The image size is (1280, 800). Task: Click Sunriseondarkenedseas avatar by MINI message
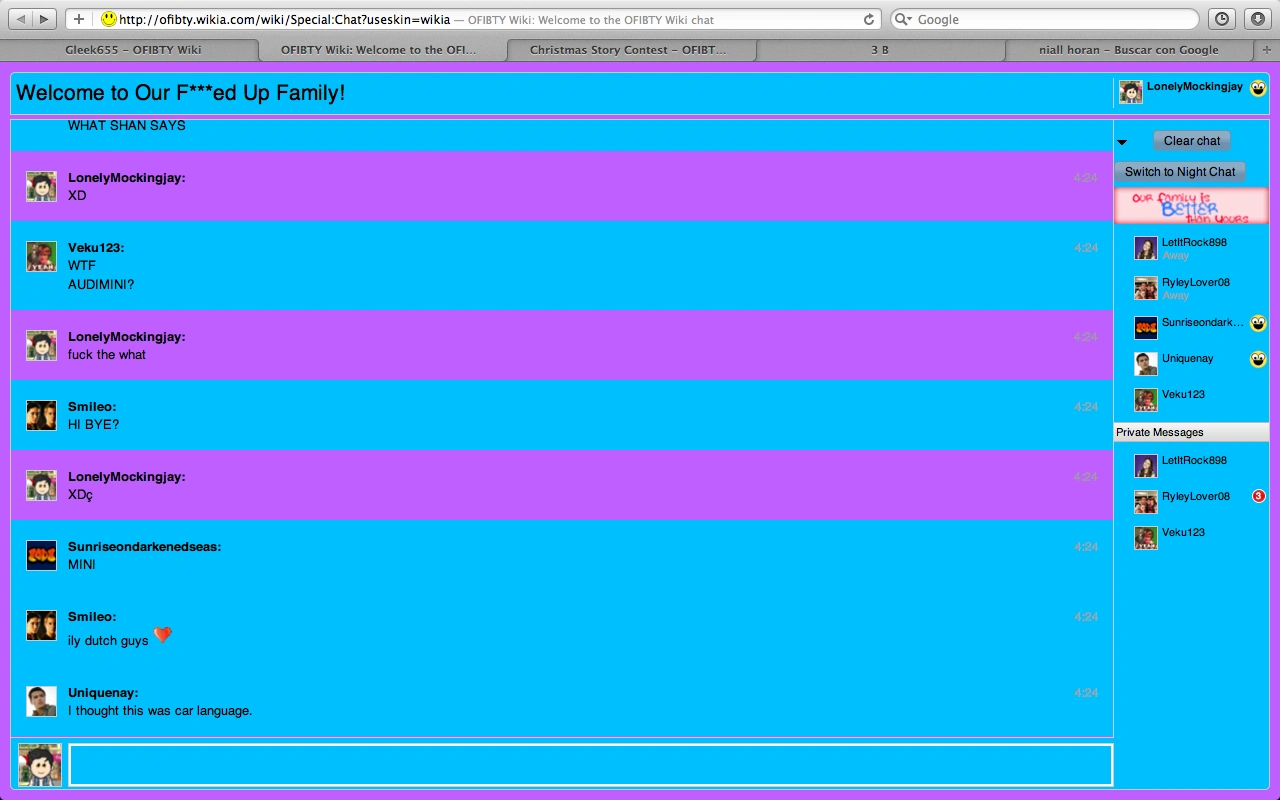41,555
